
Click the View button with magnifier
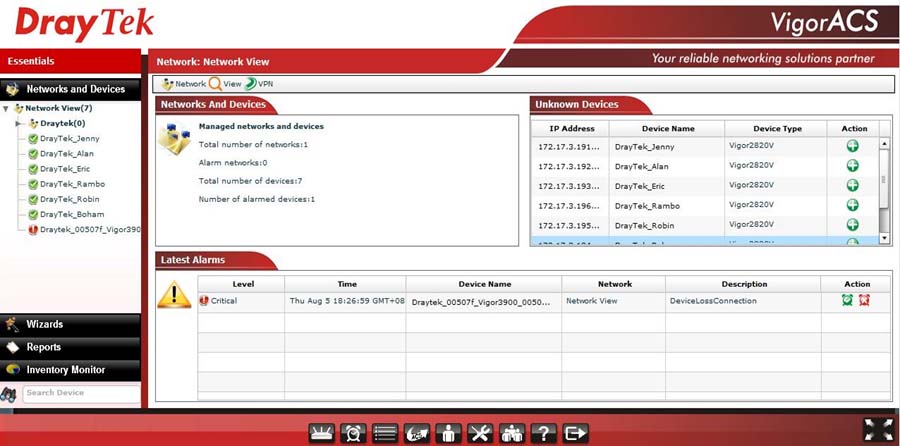click(x=225, y=84)
